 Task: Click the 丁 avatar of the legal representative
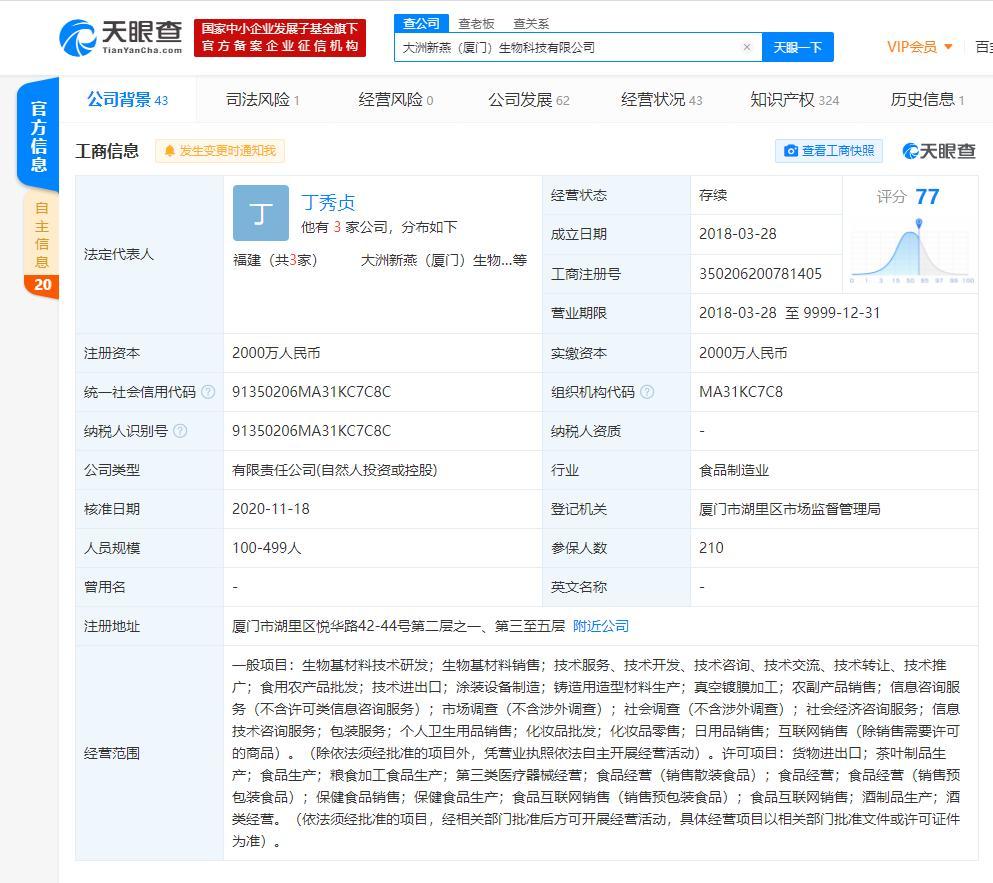tap(261, 213)
